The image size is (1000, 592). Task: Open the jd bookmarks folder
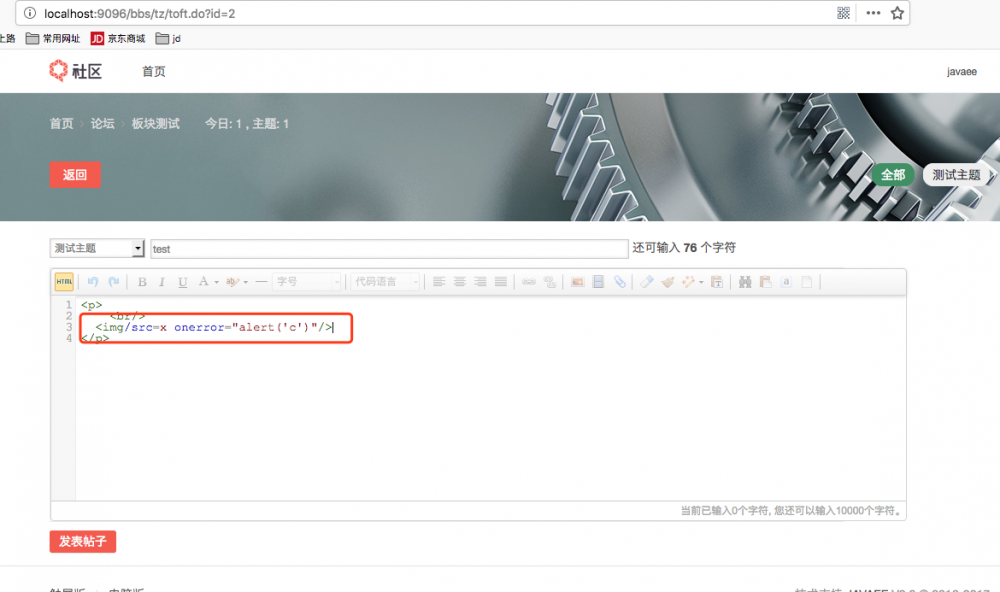[x=168, y=38]
